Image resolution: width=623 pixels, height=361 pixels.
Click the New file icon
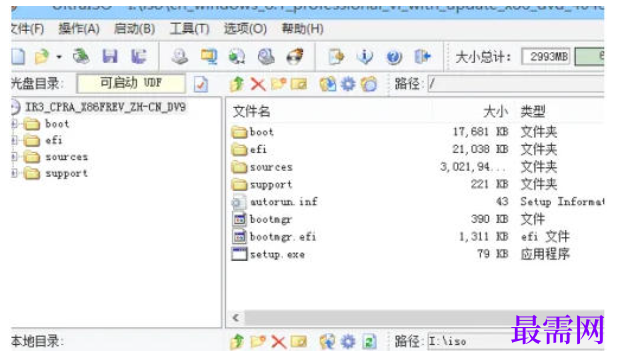click(x=18, y=57)
